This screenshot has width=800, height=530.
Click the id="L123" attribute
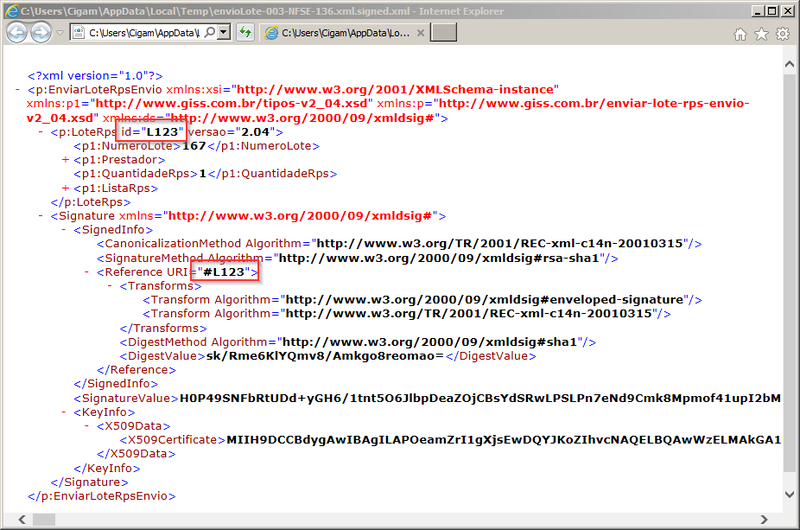pyautogui.click(x=152, y=132)
